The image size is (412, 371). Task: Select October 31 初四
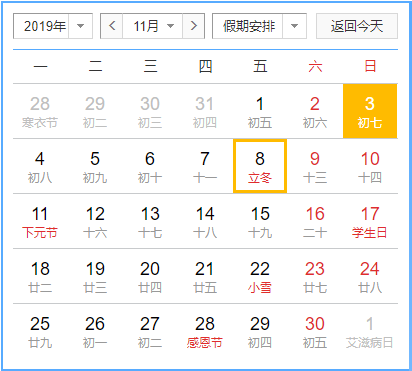[205, 111]
